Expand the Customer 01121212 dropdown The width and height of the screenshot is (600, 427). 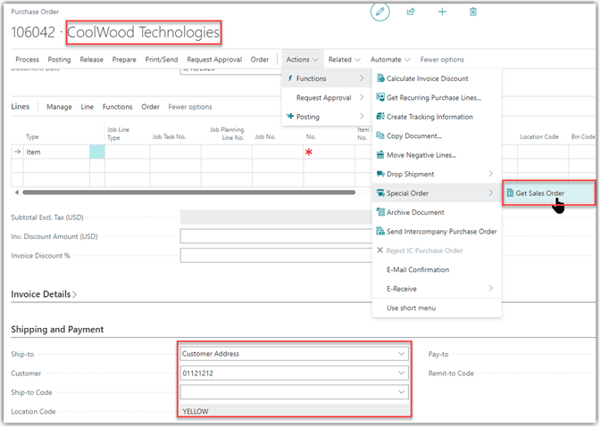(x=401, y=373)
